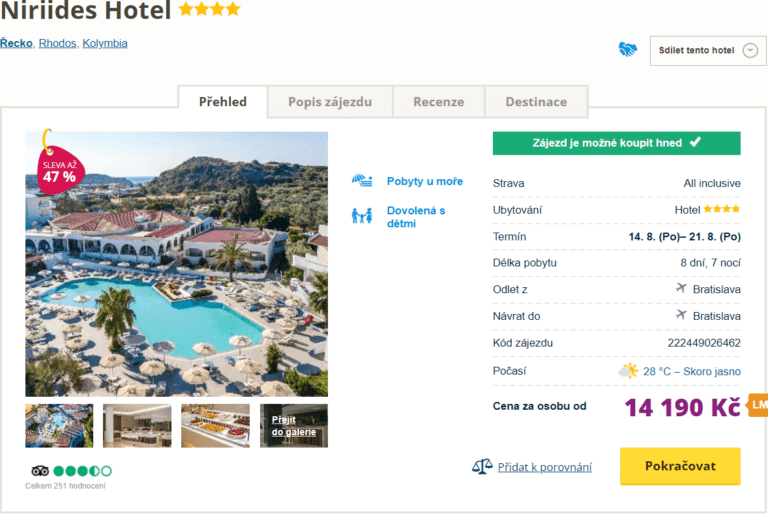768x514 pixels.
Task: View the hotel room thumbnail
Action: [x=137, y=425]
